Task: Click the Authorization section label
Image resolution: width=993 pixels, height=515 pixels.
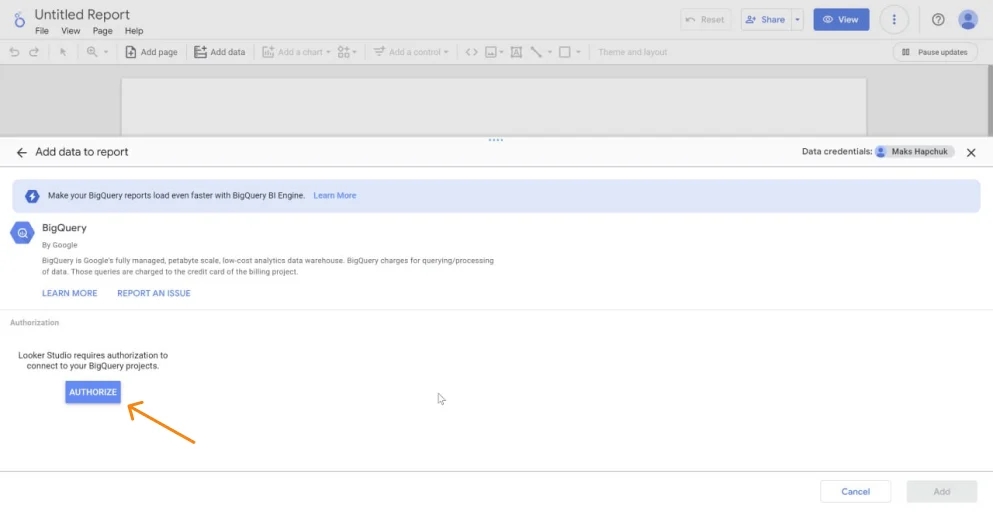Action: point(34,322)
